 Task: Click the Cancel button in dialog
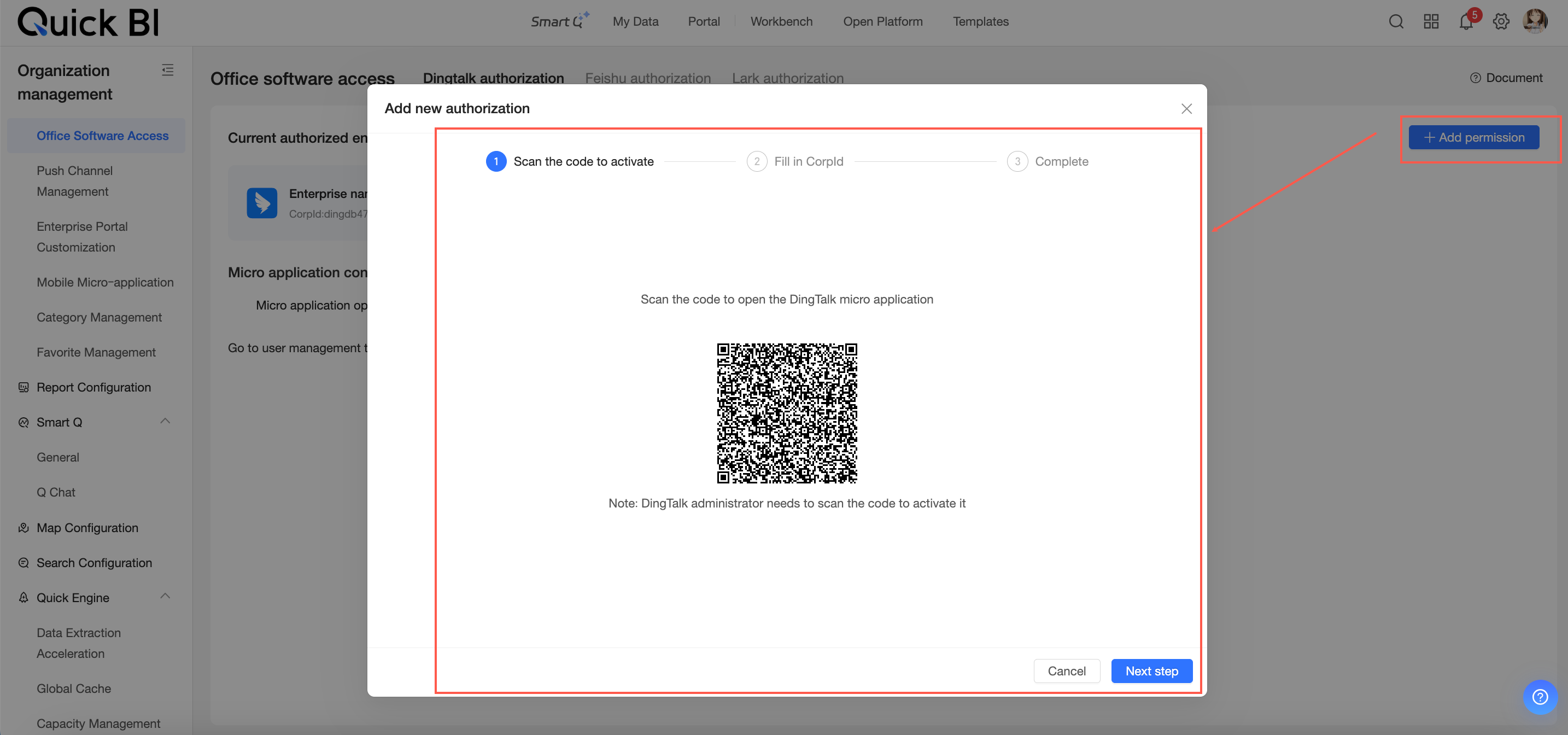1067,671
